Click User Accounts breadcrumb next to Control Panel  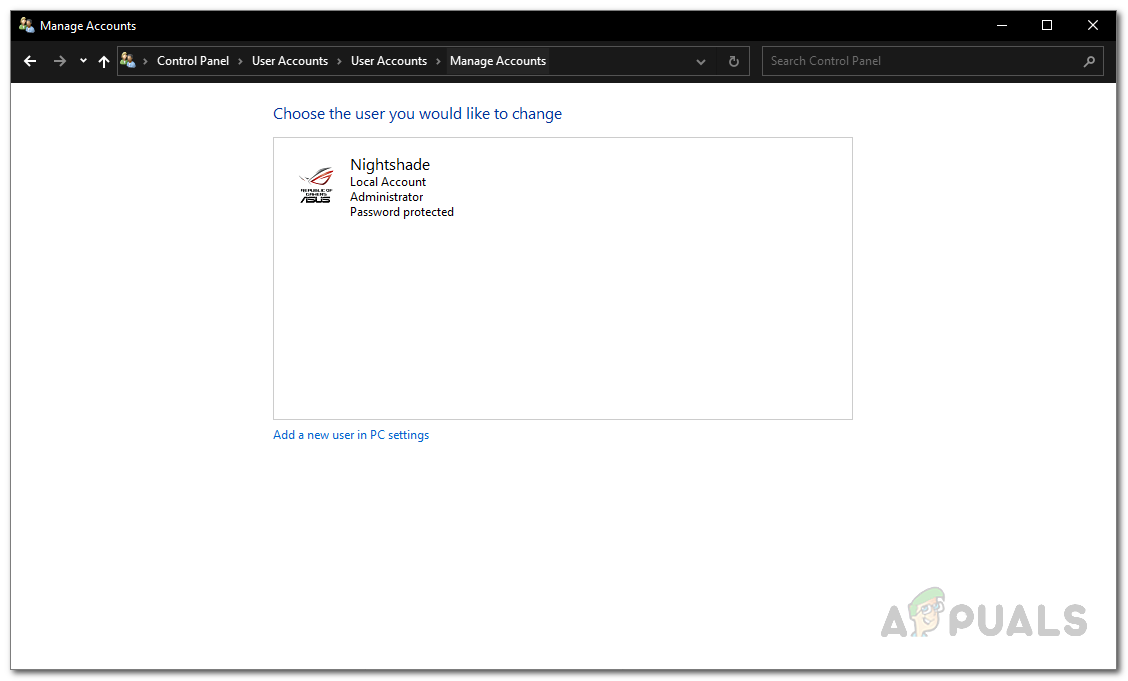[x=290, y=61]
